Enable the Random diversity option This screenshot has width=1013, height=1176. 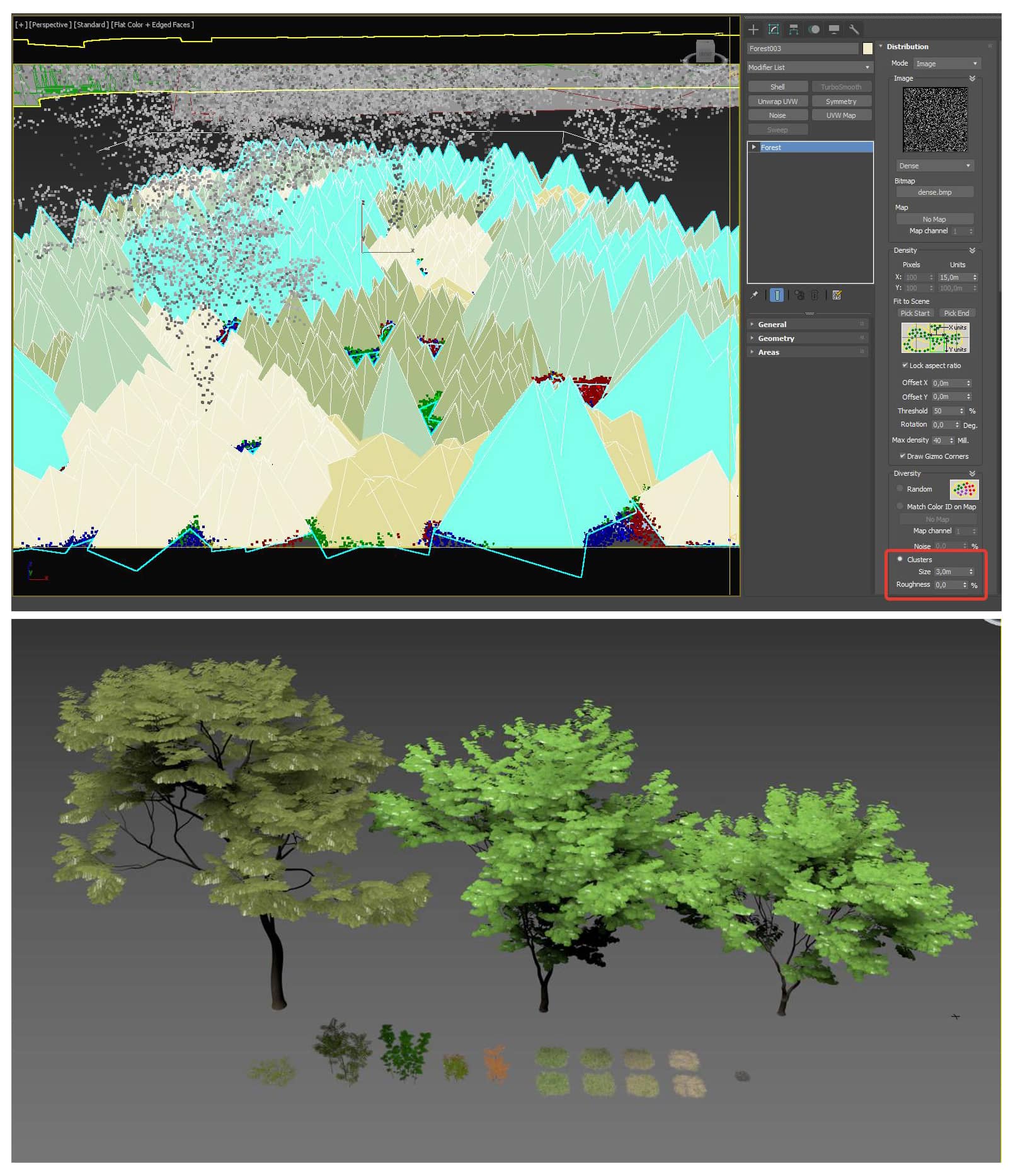900,488
